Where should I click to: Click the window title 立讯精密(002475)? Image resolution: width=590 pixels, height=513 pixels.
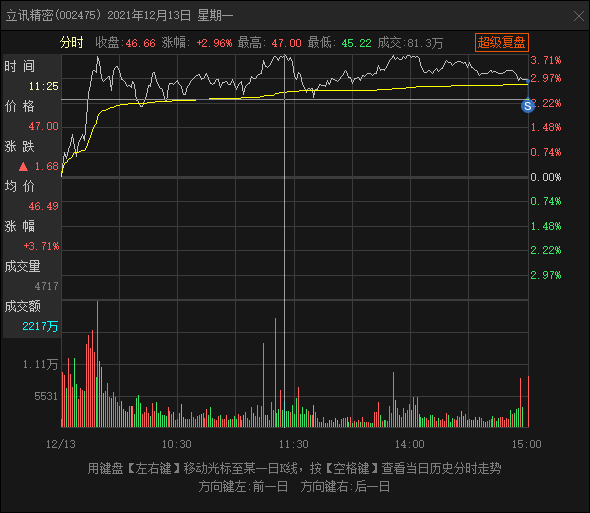[x=54, y=15]
